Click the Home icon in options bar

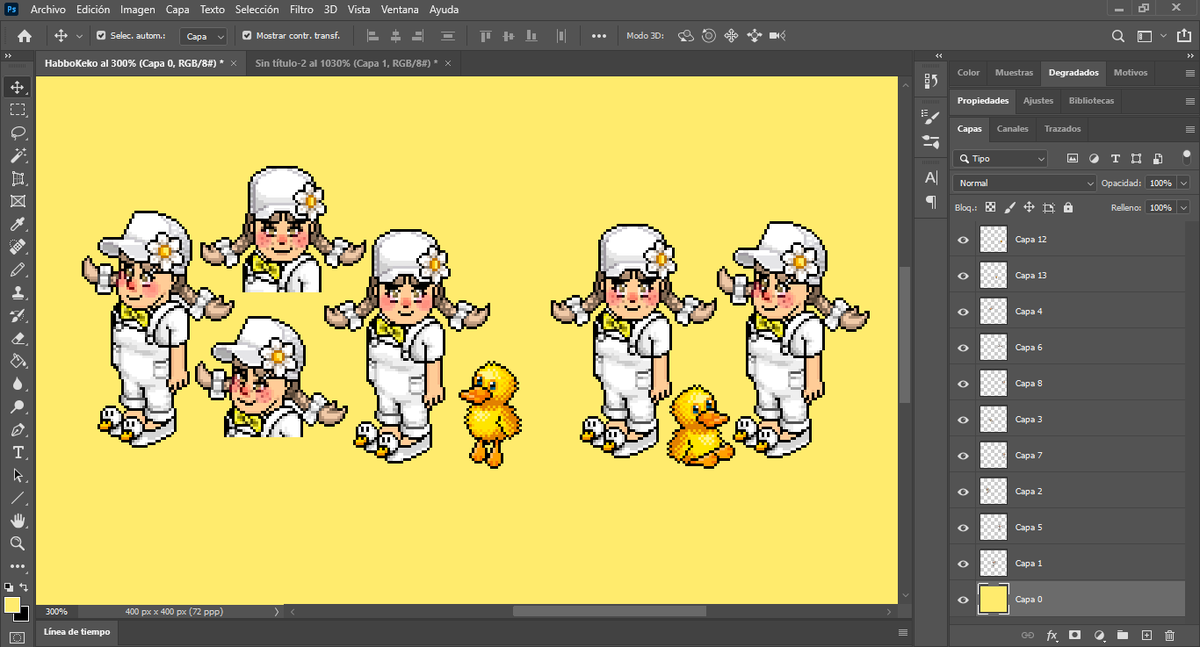pos(24,36)
